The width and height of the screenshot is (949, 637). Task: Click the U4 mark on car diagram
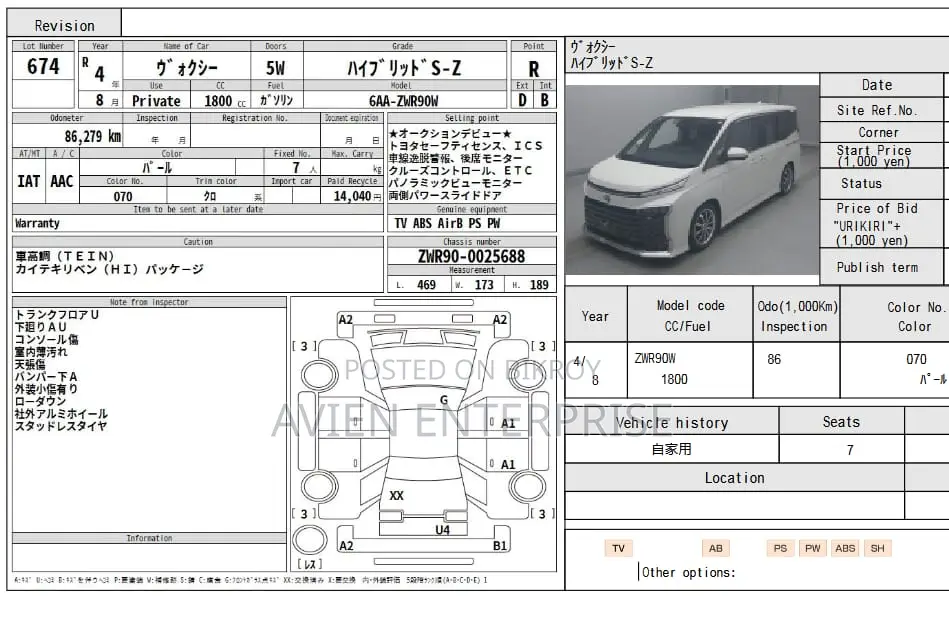pyautogui.click(x=442, y=530)
